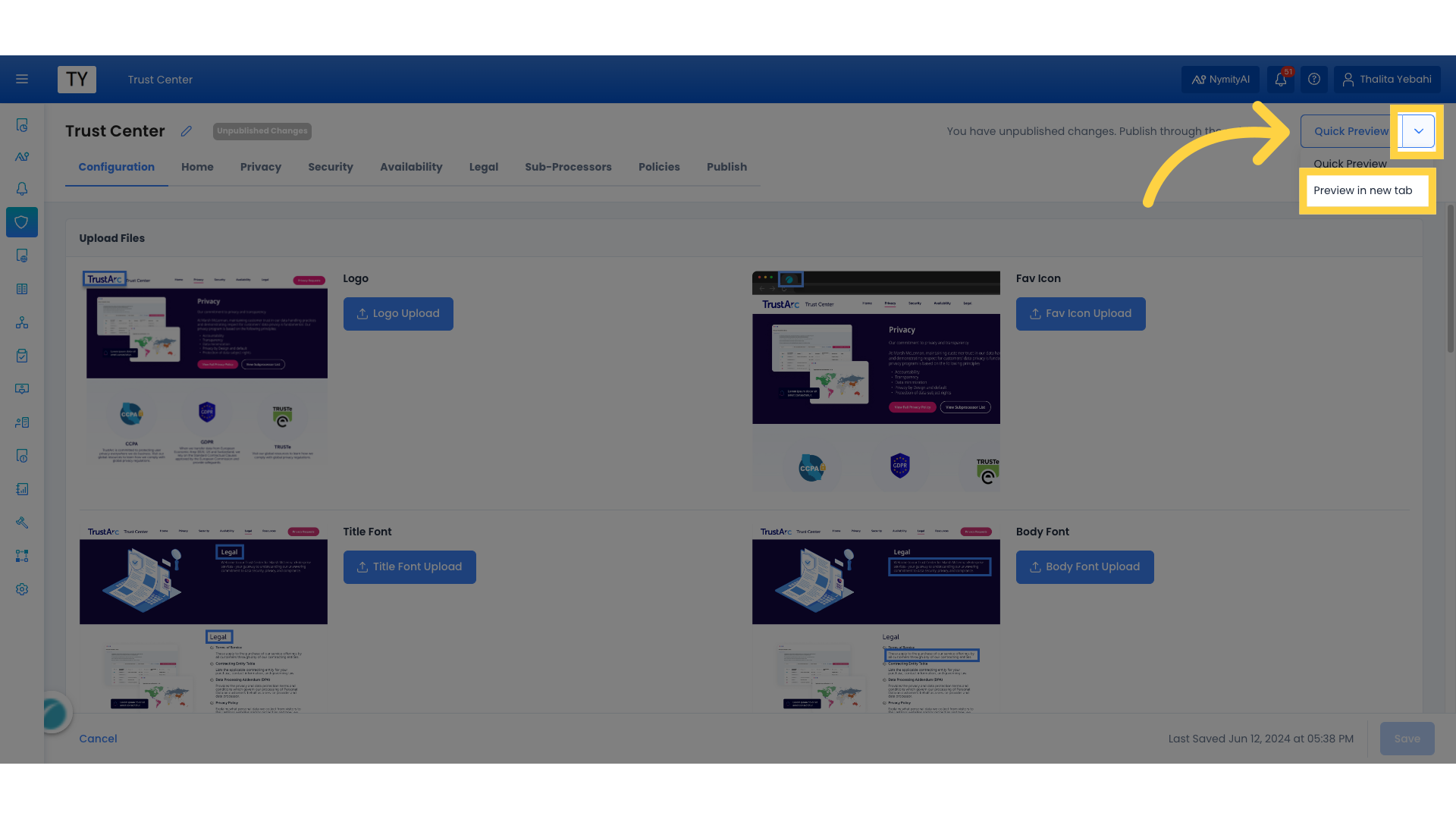This screenshot has width=1456, height=819.
Task: Click the page vertical scrollbar
Action: [1450, 278]
